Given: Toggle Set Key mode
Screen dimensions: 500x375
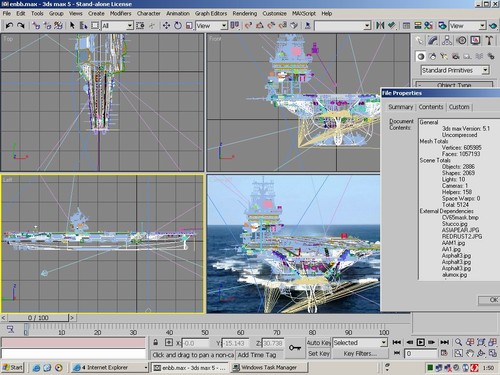Looking at the screenshot, I should click(319, 354).
